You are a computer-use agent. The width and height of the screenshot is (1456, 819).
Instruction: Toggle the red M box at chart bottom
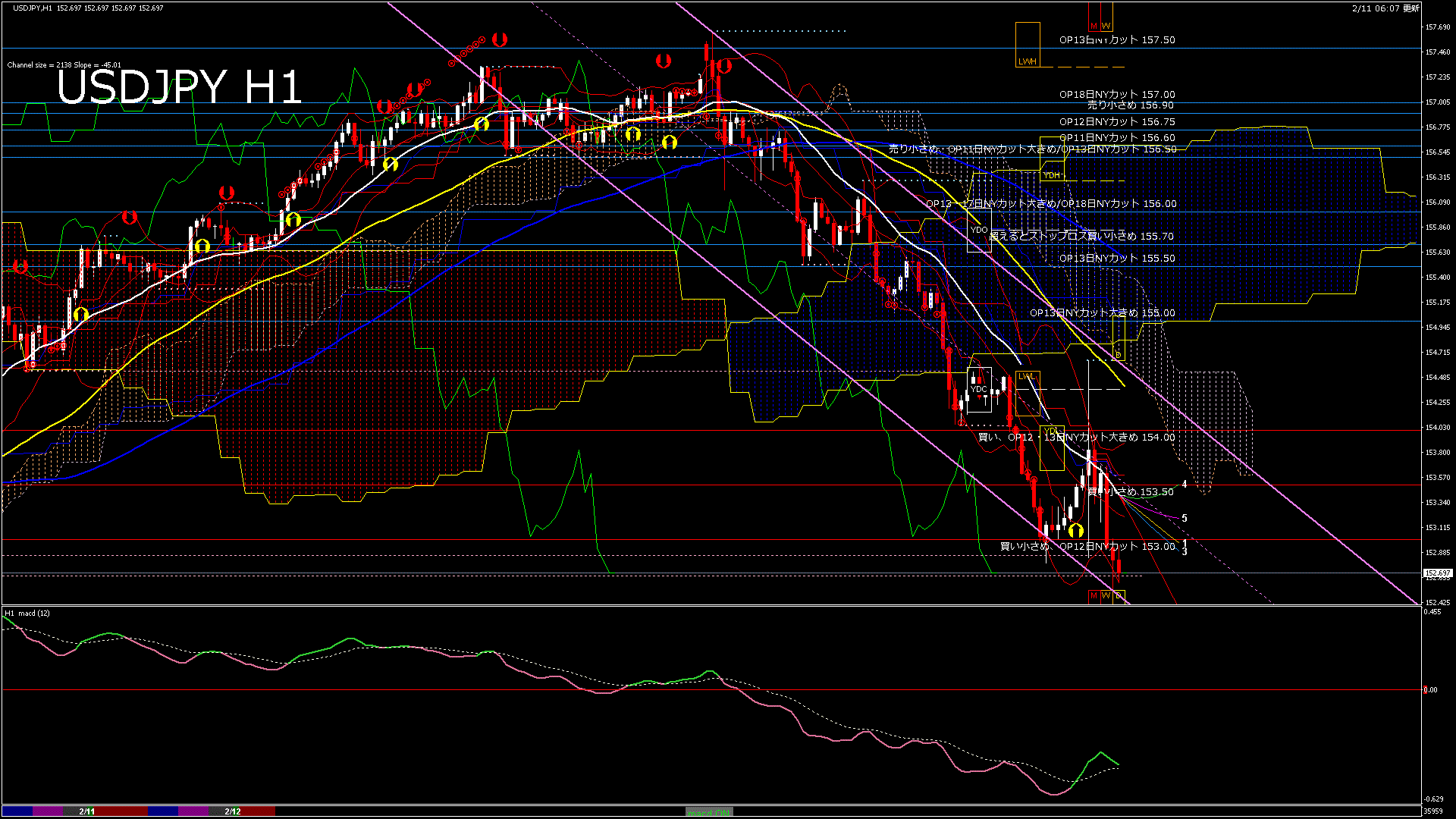point(1094,596)
